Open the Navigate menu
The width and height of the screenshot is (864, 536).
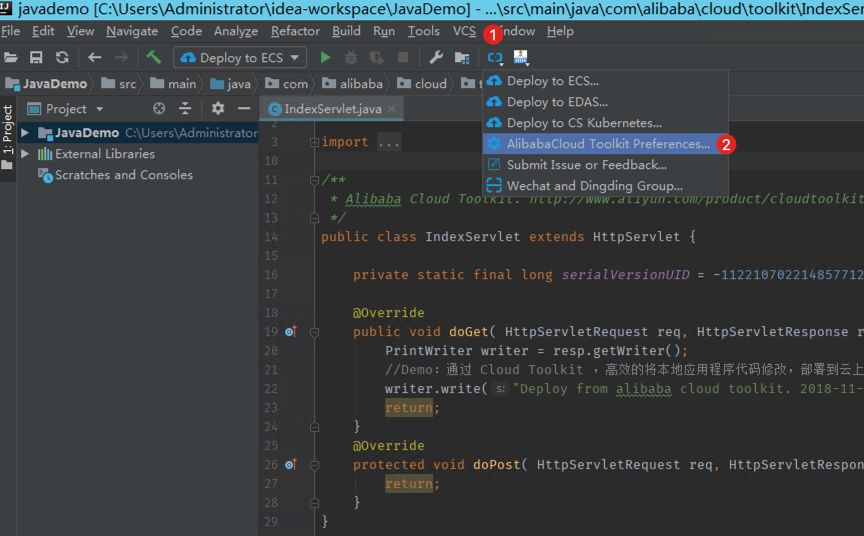click(x=132, y=31)
